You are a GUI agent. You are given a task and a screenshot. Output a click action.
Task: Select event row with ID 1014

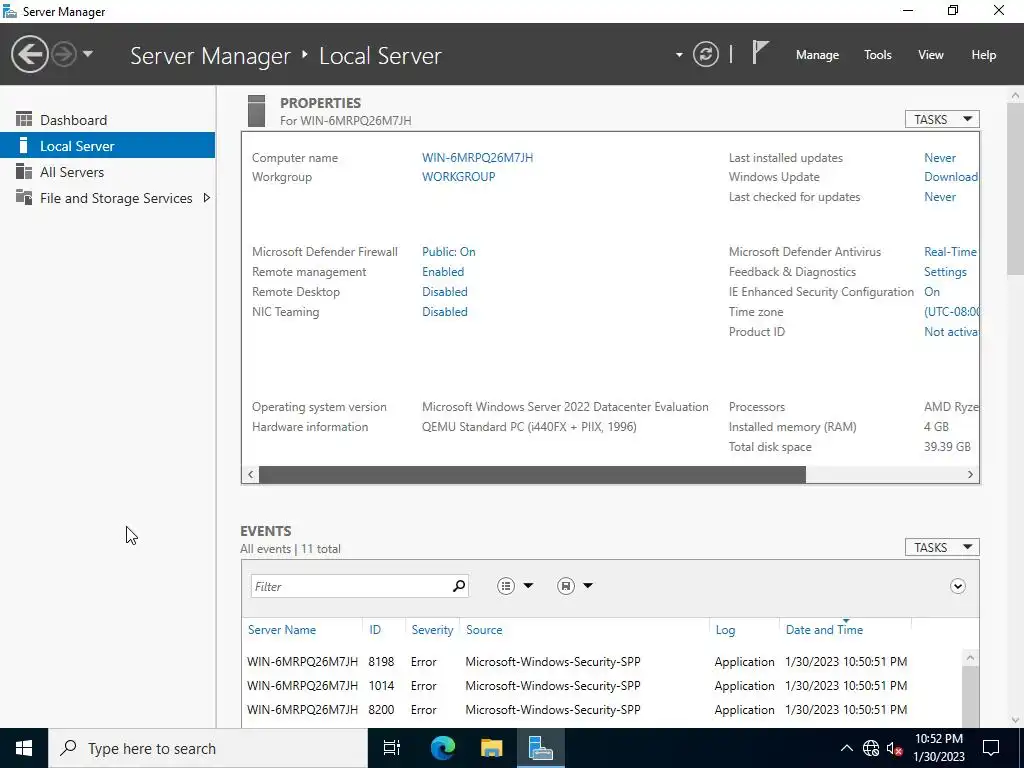coord(602,686)
